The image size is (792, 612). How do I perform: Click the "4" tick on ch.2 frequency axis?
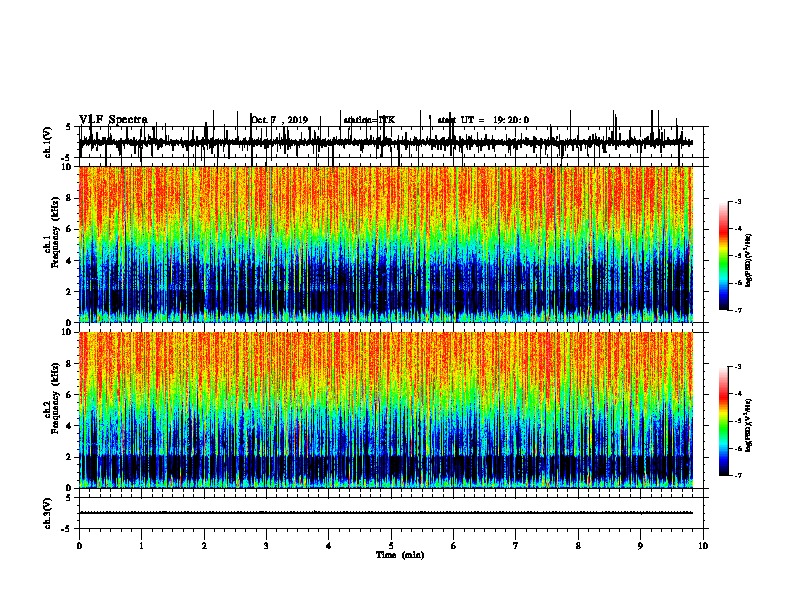(71, 426)
